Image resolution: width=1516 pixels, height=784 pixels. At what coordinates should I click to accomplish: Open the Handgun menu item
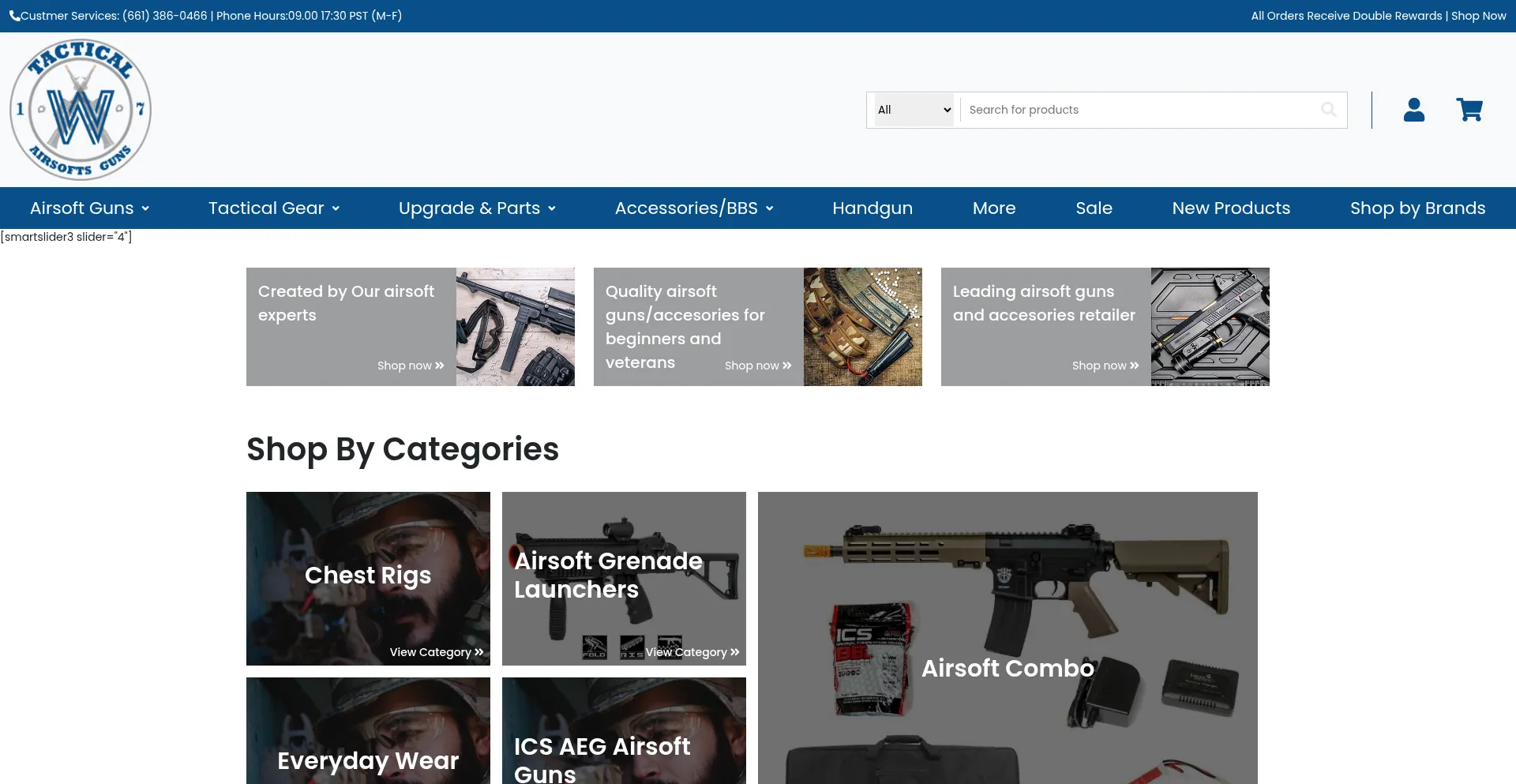[872, 208]
